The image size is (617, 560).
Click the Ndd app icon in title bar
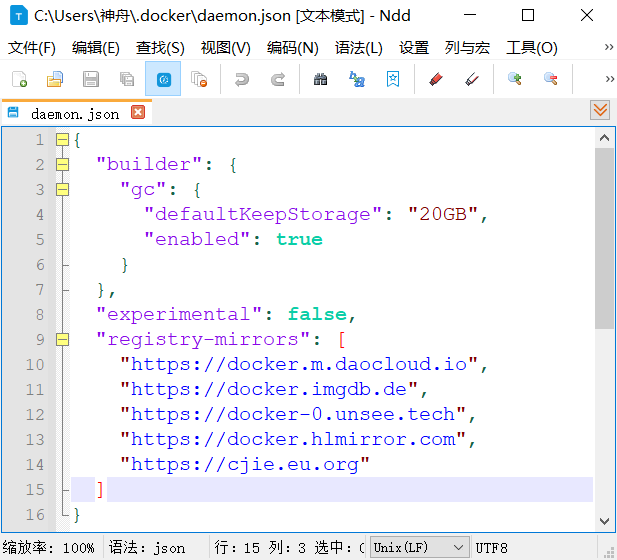point(19,16)
